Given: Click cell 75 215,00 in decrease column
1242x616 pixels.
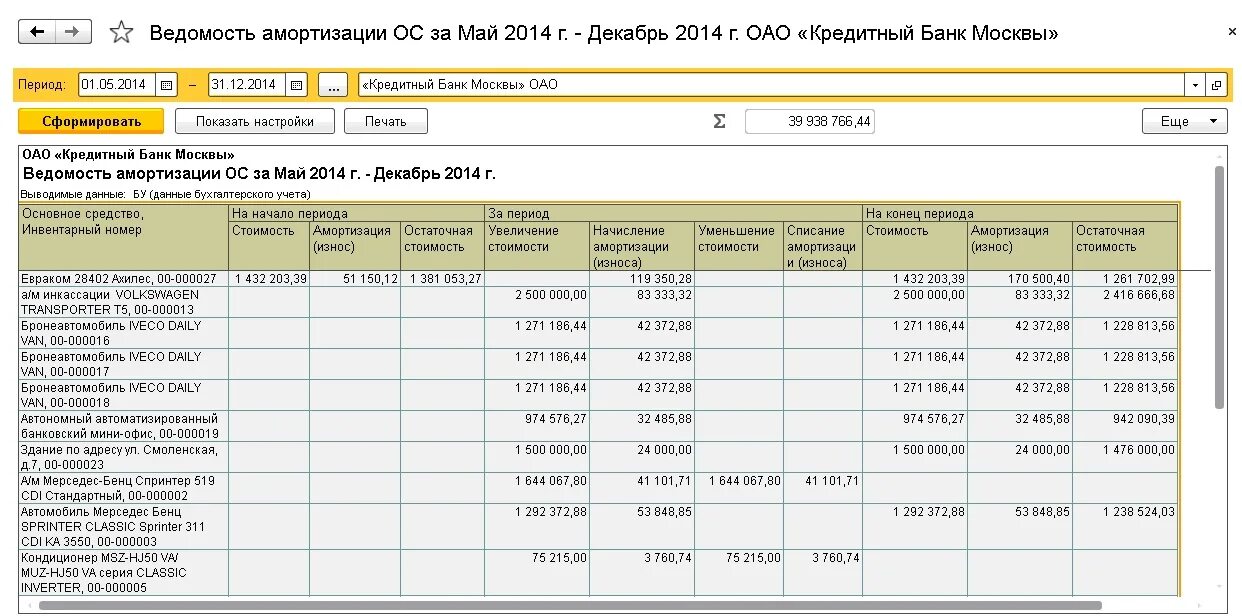Looking at the screenshot, I should [x=739, y=572].
